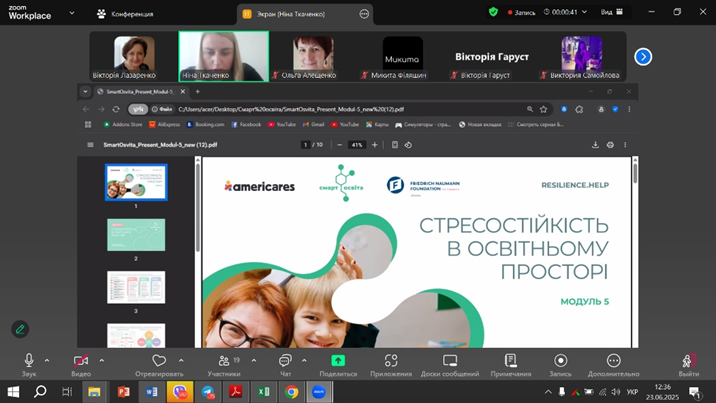Open Доски сообщений whiteboards
Screen dimensions: 716x403
[x=450, y=365]
